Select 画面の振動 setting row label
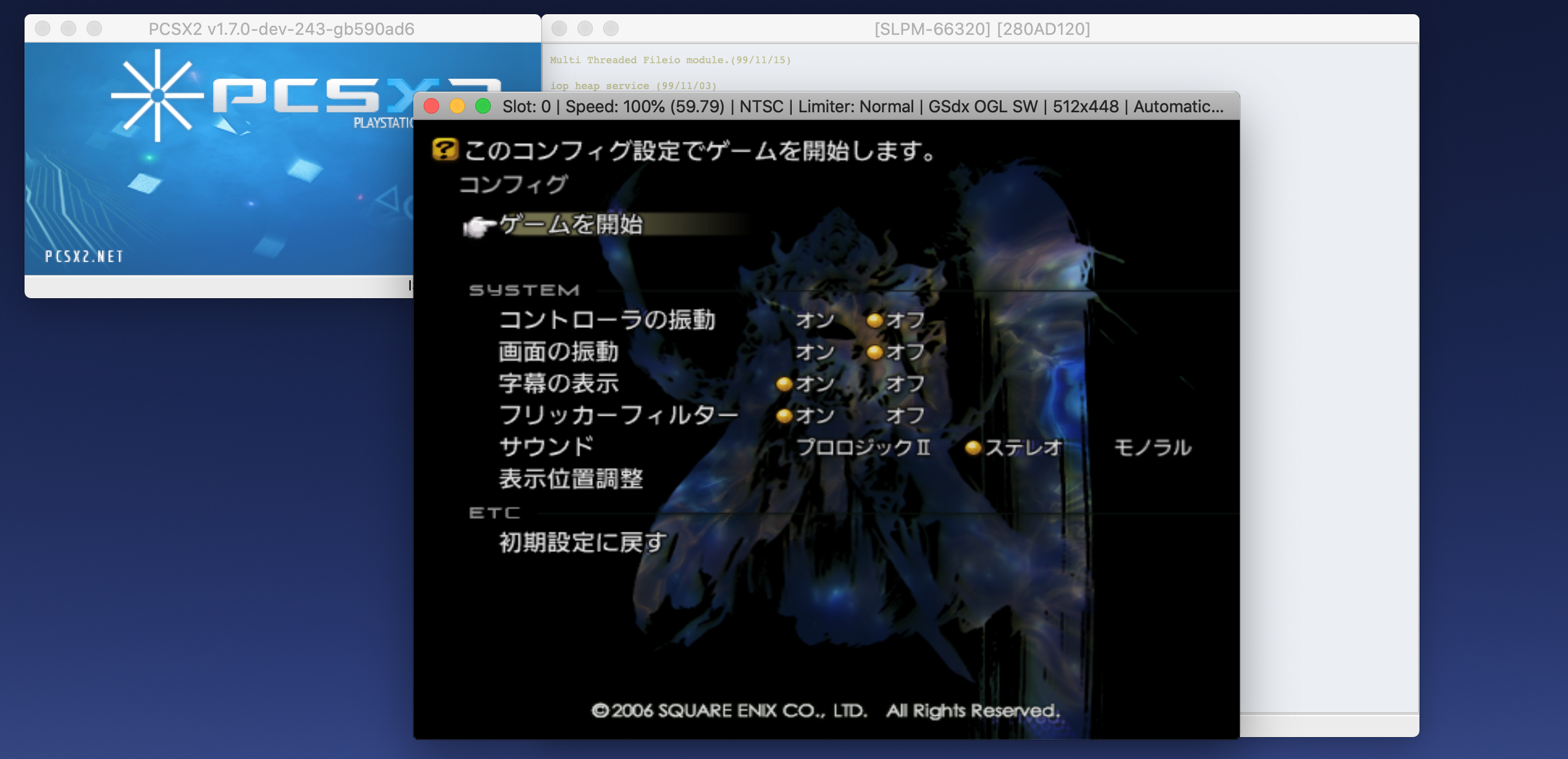This screenshot has height=759, width=1568. 559,352
